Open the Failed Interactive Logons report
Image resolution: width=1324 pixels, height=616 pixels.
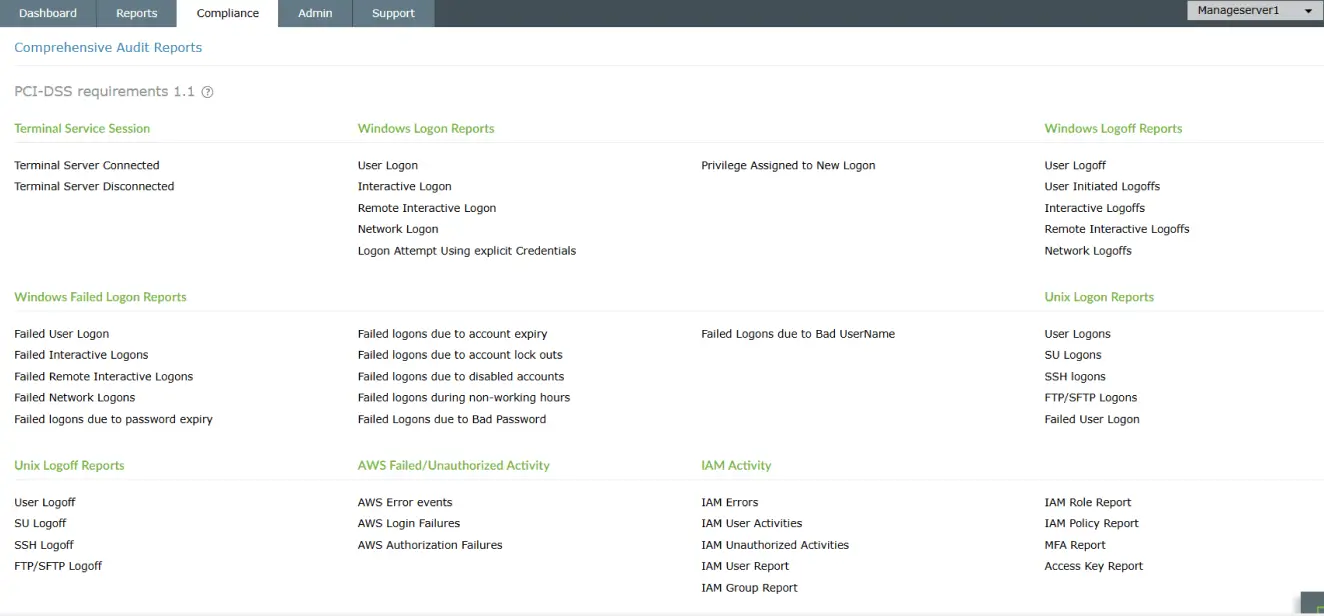point(81,354)
